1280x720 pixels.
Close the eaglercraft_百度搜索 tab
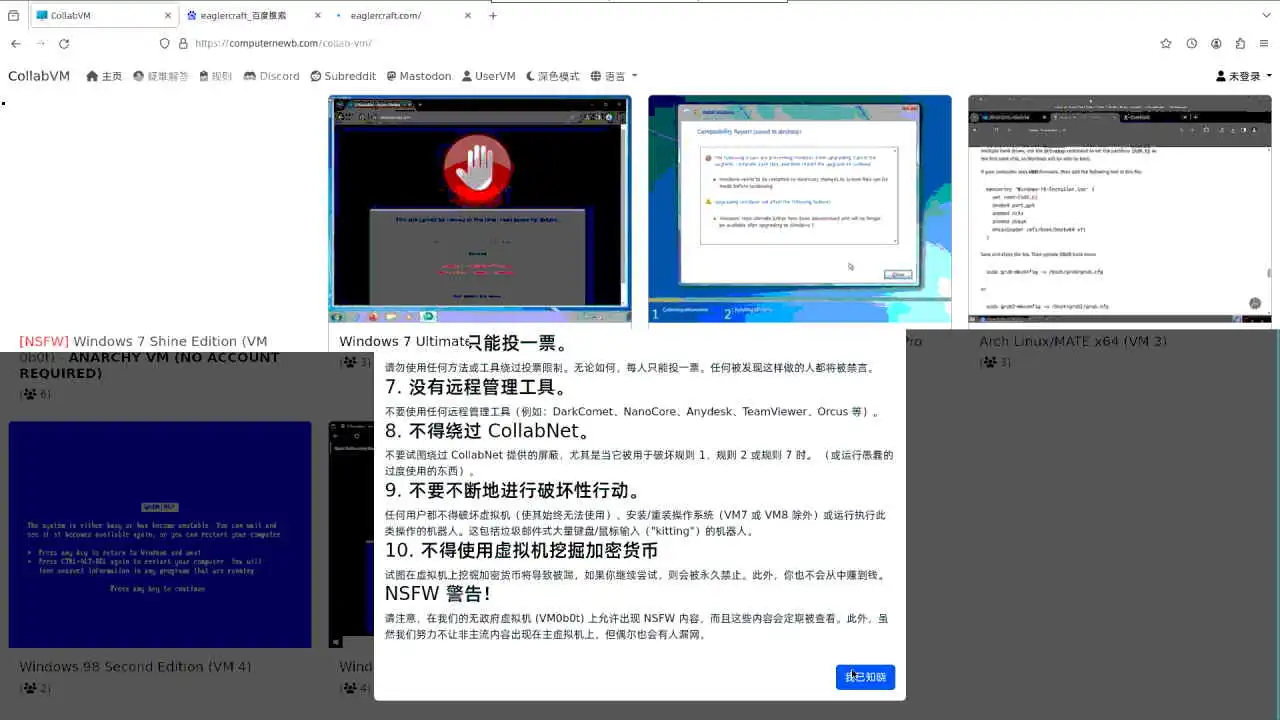pyautogui.click(x=317, y=15)
